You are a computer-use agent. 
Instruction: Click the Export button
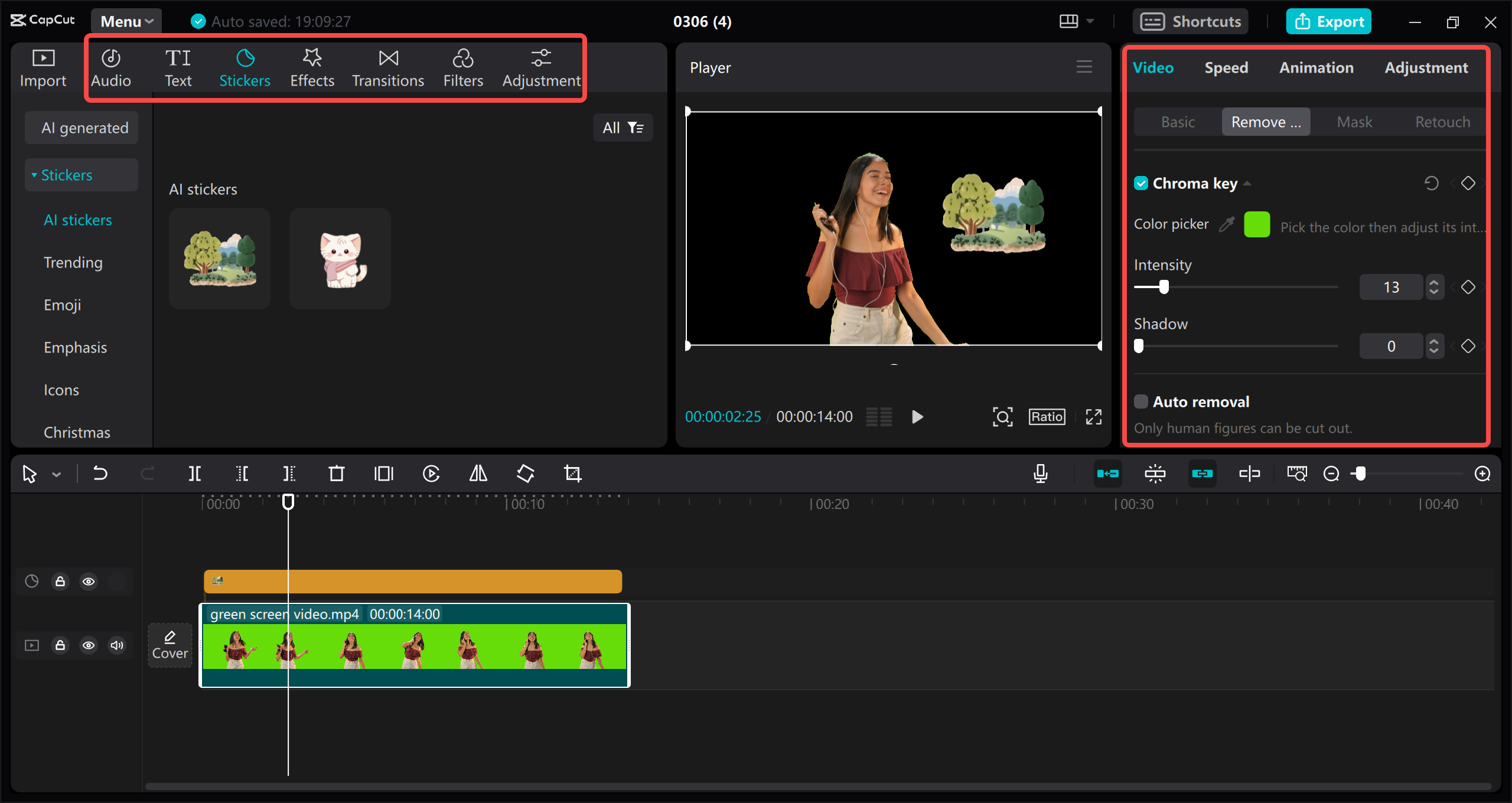[1328, 21]
